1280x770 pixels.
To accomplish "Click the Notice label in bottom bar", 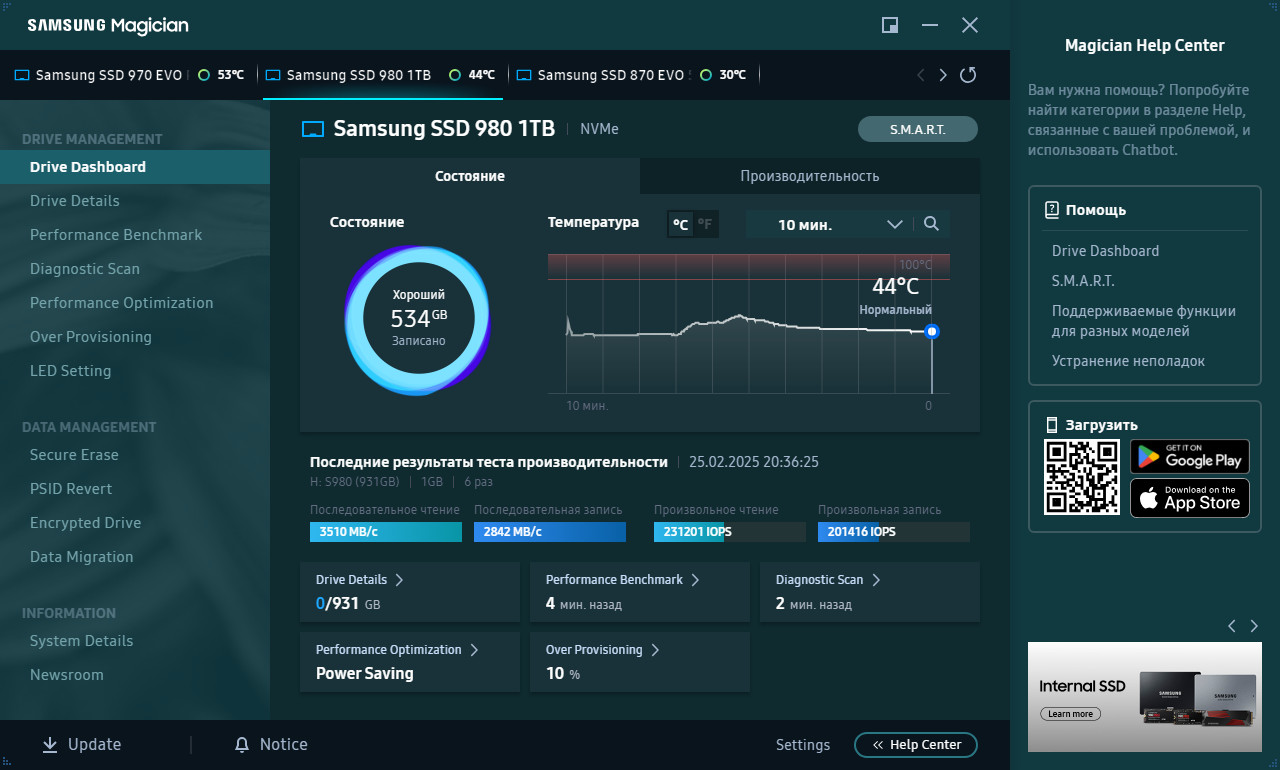I will pos(284,745).
